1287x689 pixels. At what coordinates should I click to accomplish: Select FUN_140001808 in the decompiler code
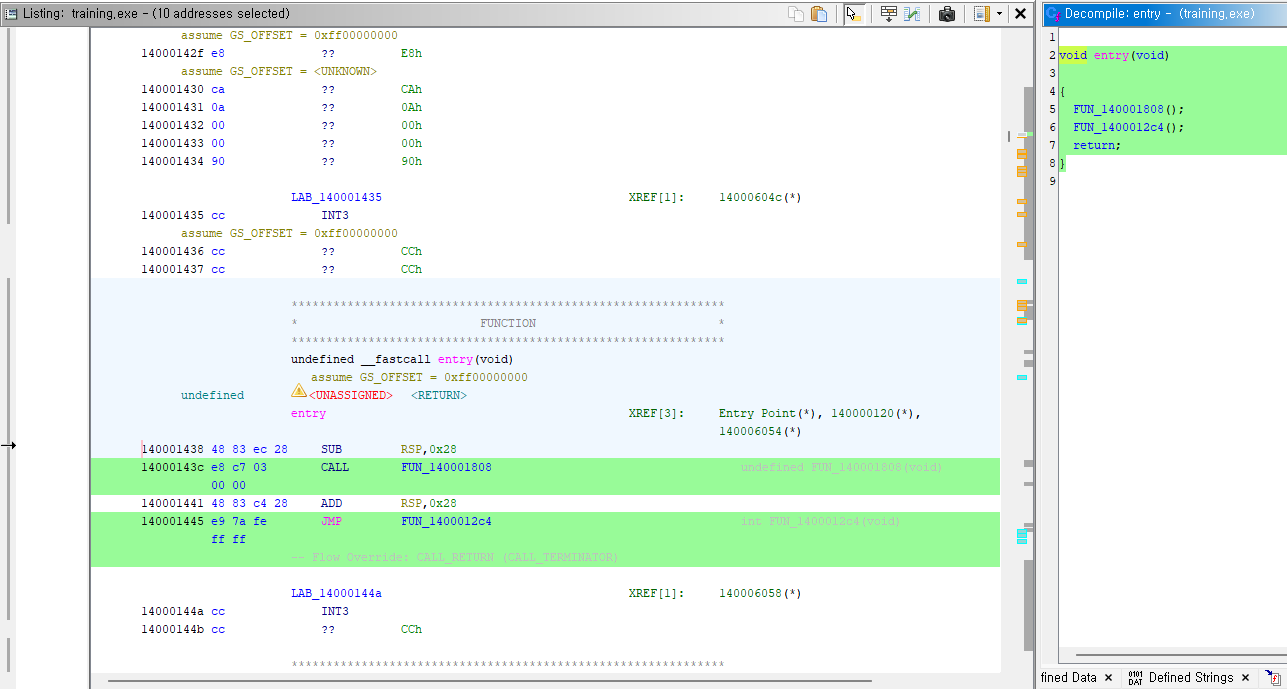[1114, 109]
